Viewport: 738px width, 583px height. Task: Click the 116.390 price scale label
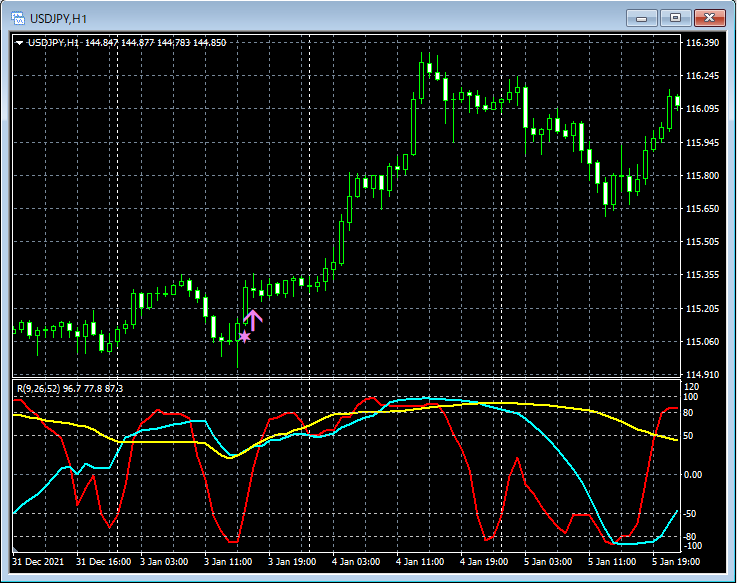[x=703, y=44]
